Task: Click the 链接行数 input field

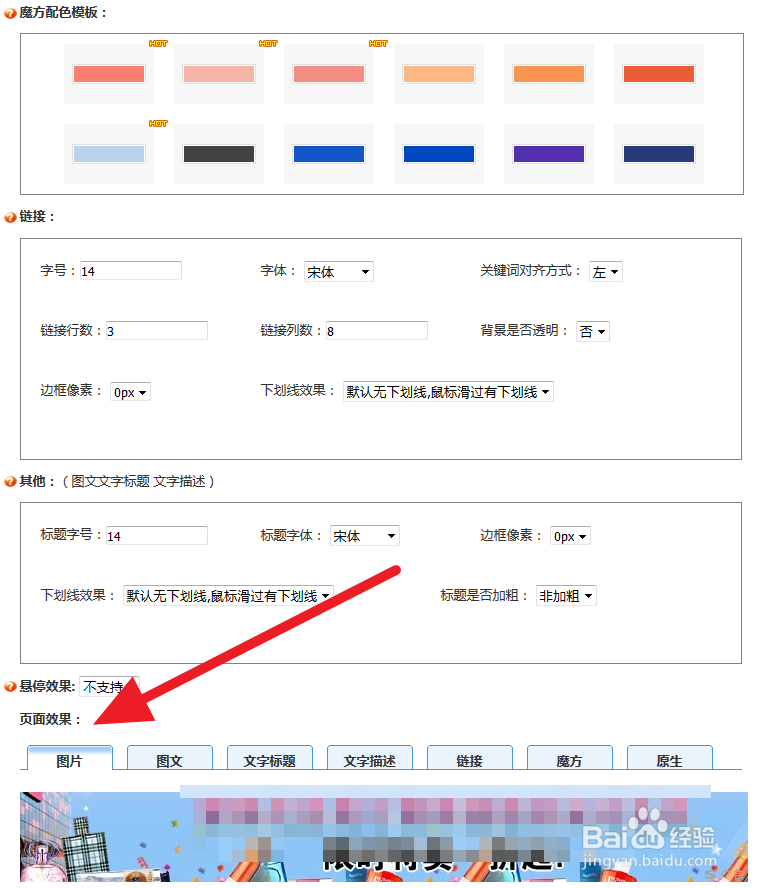Action: [157, 331]
